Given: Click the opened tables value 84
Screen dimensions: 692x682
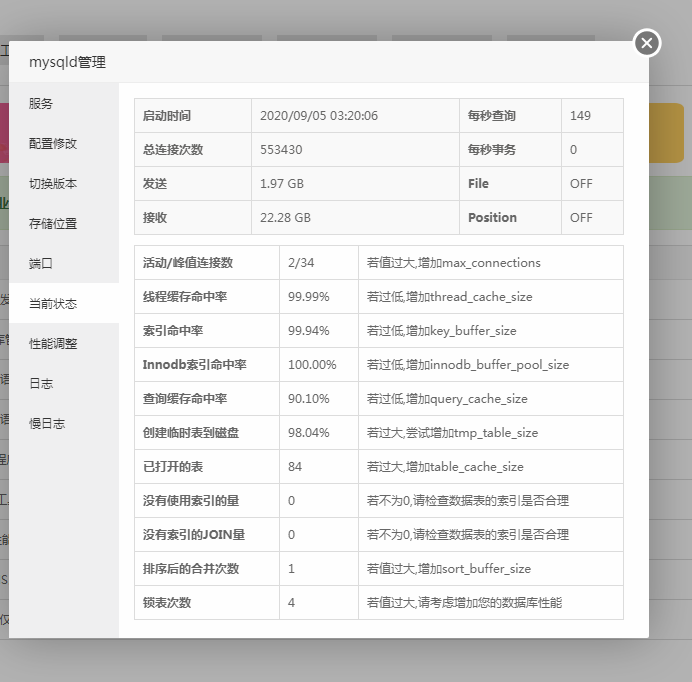Looking at the screenshot, I should coord(295,467).
